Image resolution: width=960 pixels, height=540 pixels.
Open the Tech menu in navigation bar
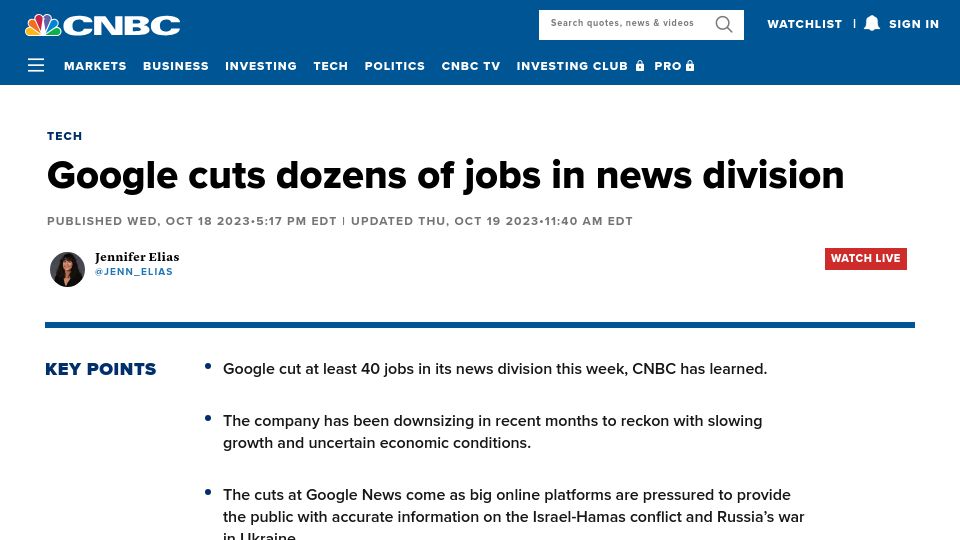(331, 66)
